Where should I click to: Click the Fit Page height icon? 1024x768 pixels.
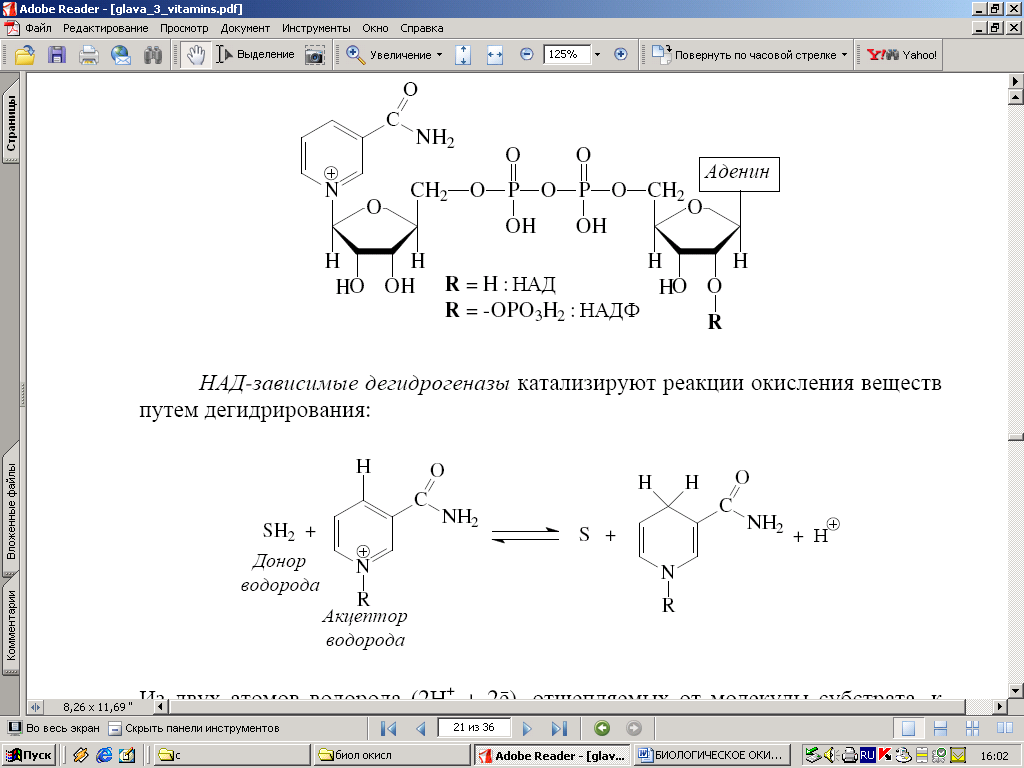463,55
